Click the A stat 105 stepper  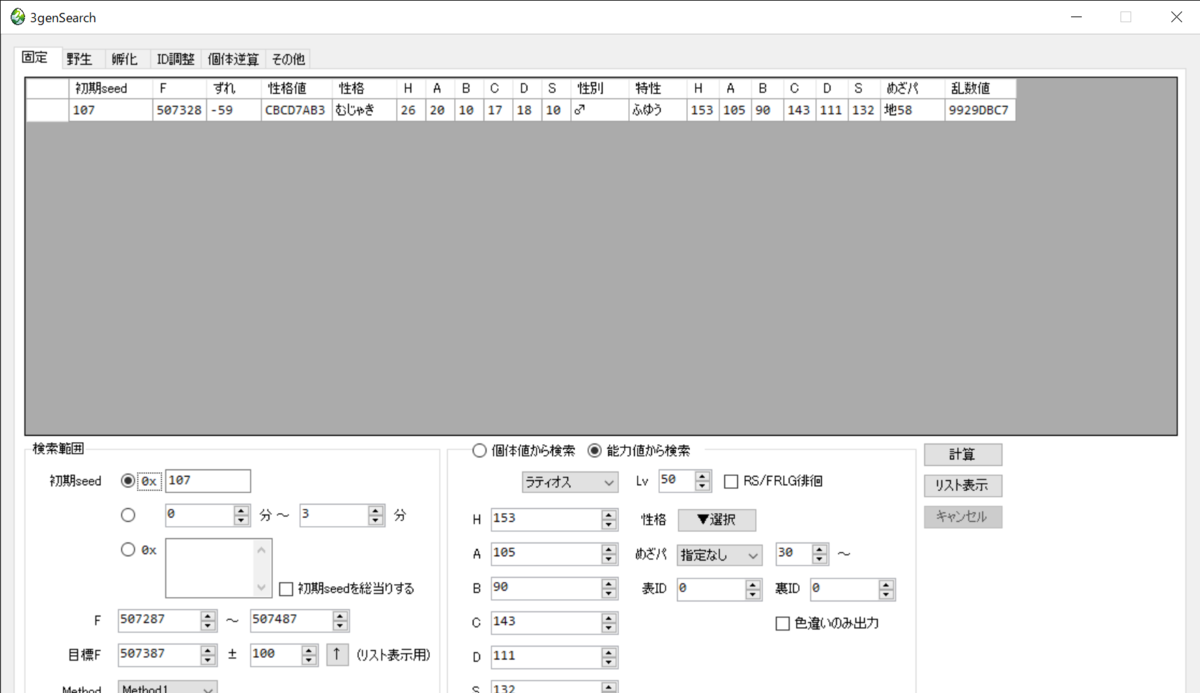tap(554, 553)
